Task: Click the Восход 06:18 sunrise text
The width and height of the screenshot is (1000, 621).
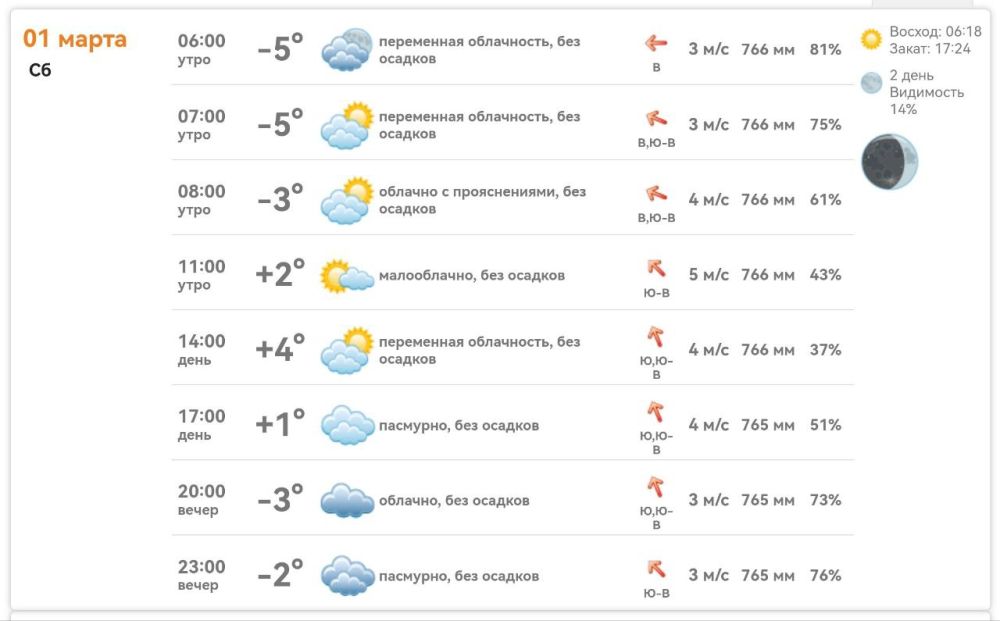Action: coord(935,31)
